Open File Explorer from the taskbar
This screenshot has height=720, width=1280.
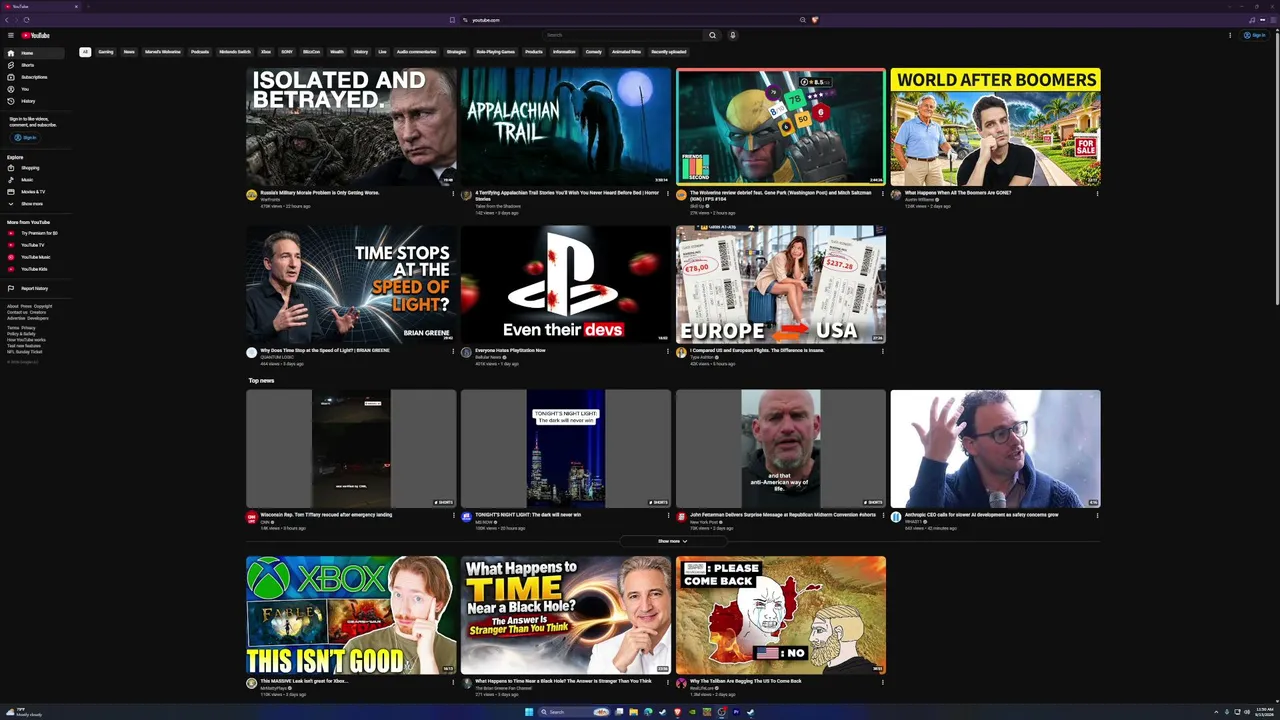(633, 712)
